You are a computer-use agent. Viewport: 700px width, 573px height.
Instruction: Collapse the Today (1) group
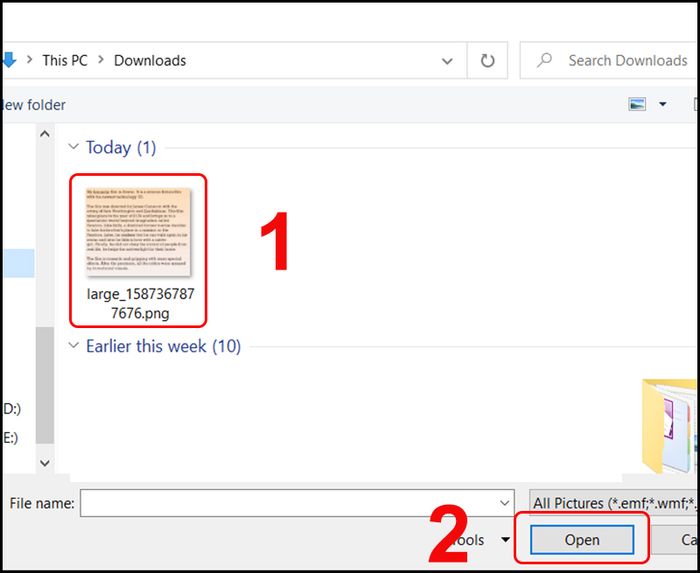[73, 146]
